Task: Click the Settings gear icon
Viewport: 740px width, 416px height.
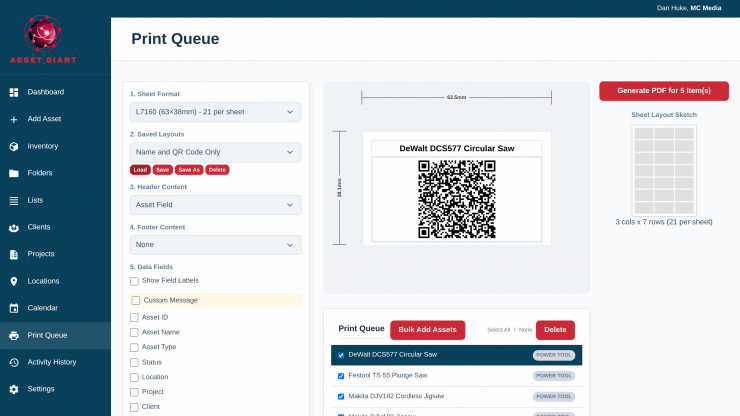Action: 14,389
